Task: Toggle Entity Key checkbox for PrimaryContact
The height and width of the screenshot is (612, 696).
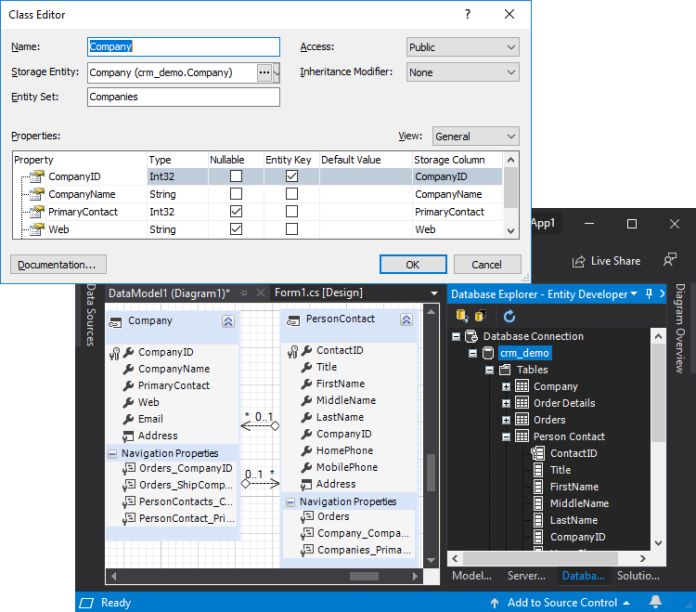Action: [292, 211]
